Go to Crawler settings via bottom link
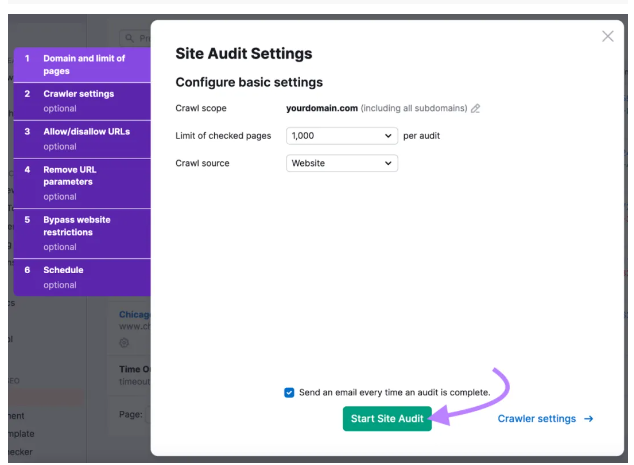 click(545, 418)
